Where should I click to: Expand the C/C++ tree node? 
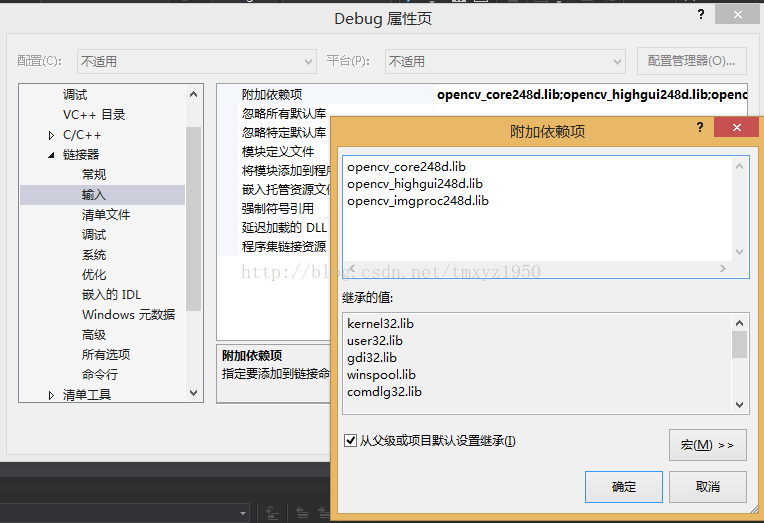pos(51,136)
